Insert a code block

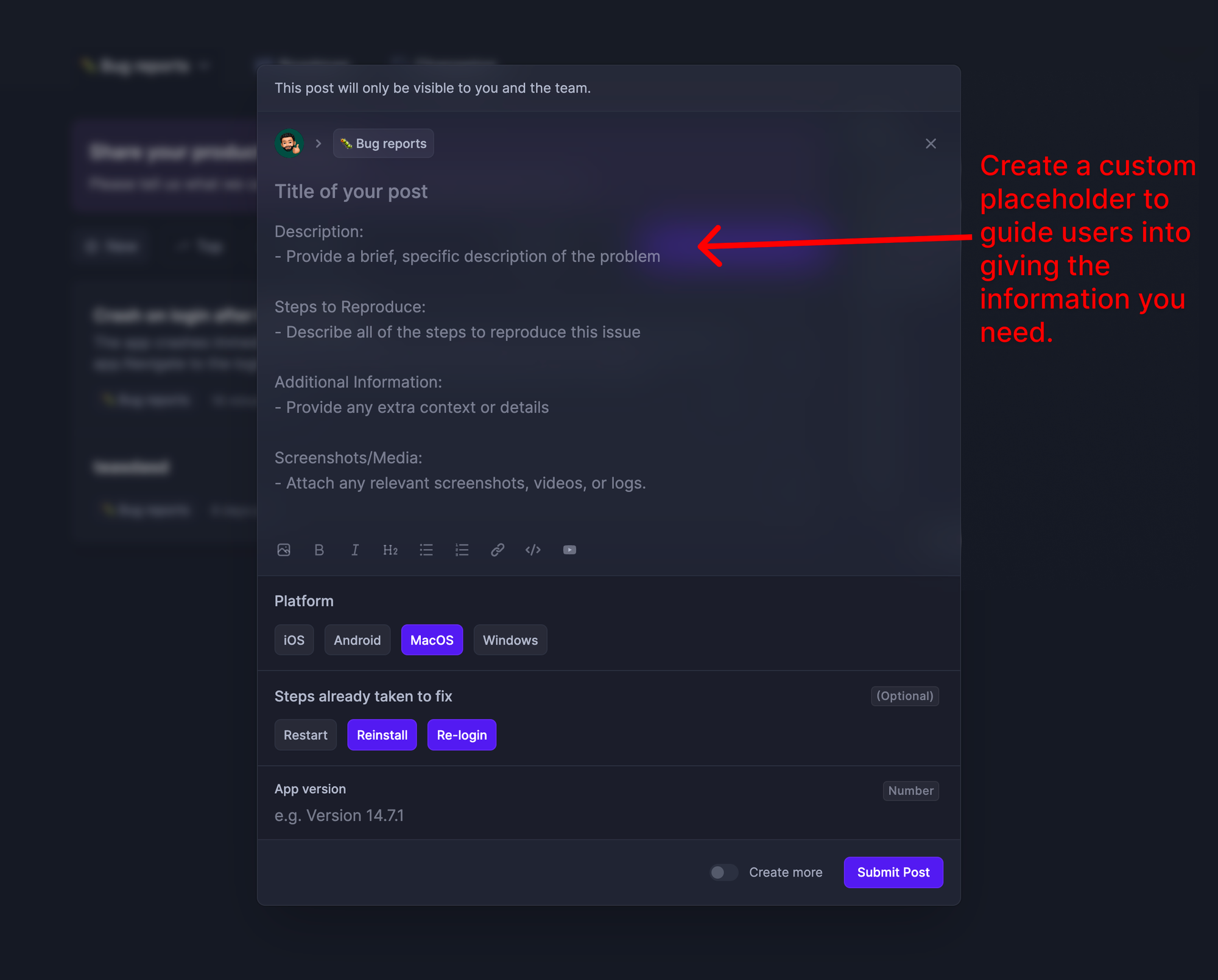coord(533,550)
